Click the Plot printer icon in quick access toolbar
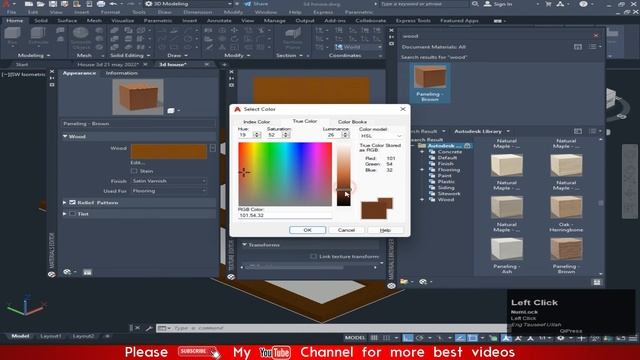This screenshot has height=360, width=640. coord(101,4)
